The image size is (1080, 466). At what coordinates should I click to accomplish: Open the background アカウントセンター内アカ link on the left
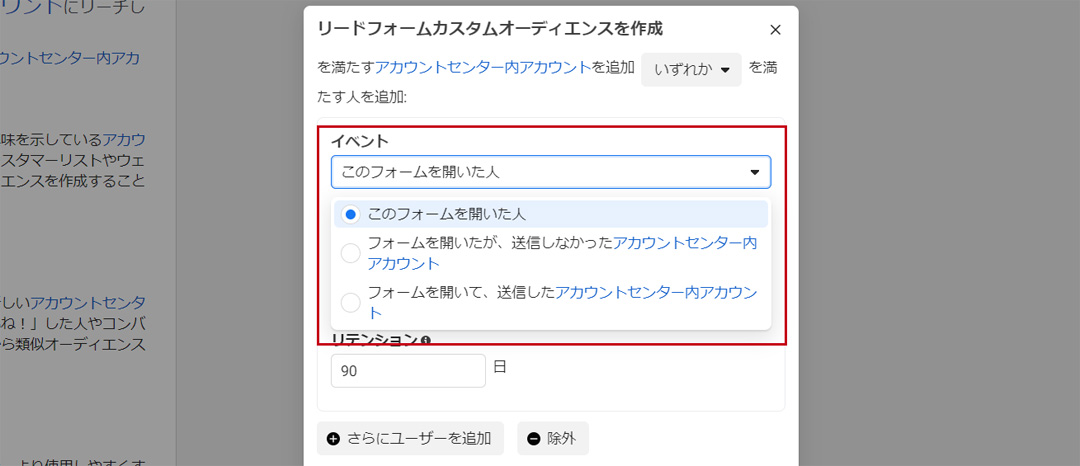tap(70, 58)
